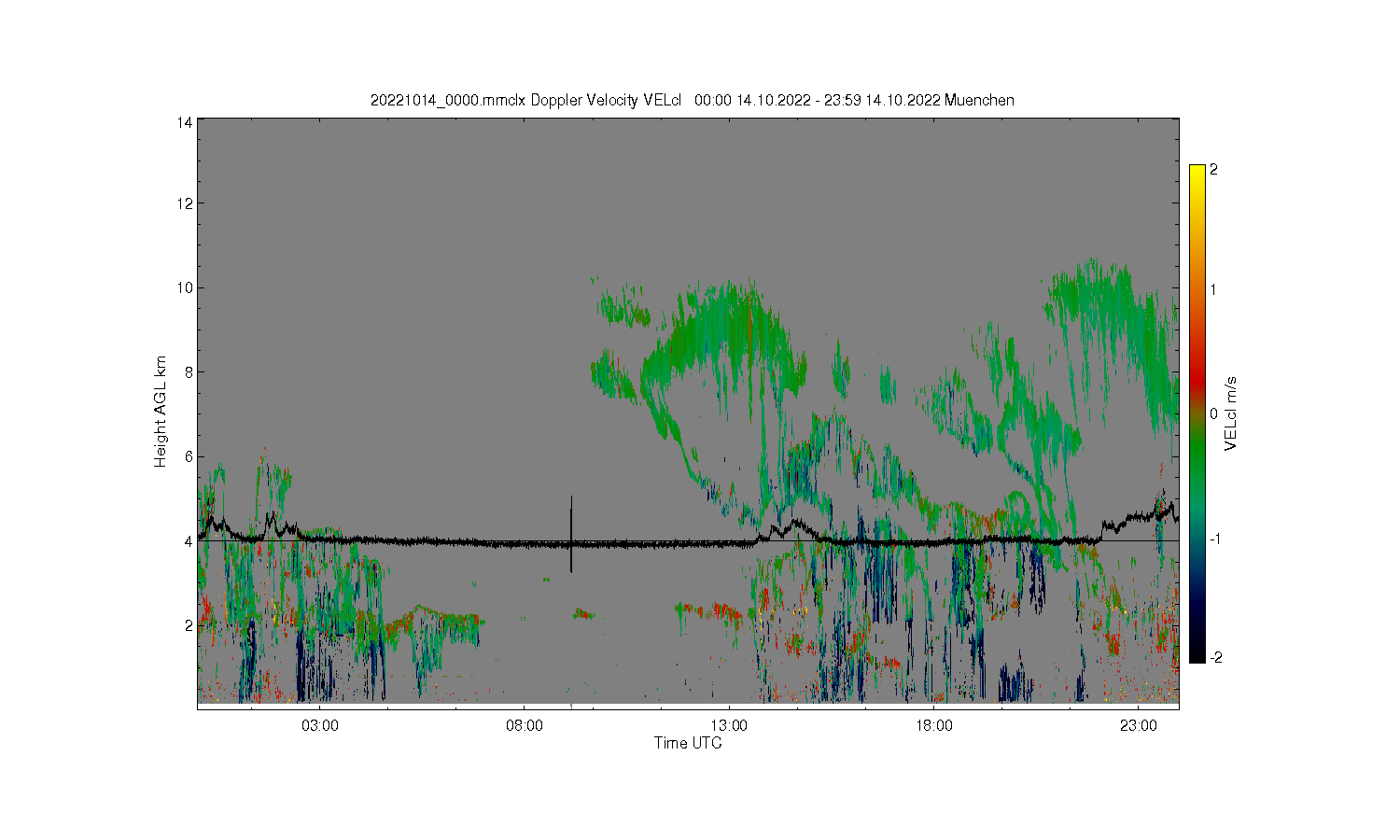
Task: Click the 14 km height tick label
Action: point(185,121)
